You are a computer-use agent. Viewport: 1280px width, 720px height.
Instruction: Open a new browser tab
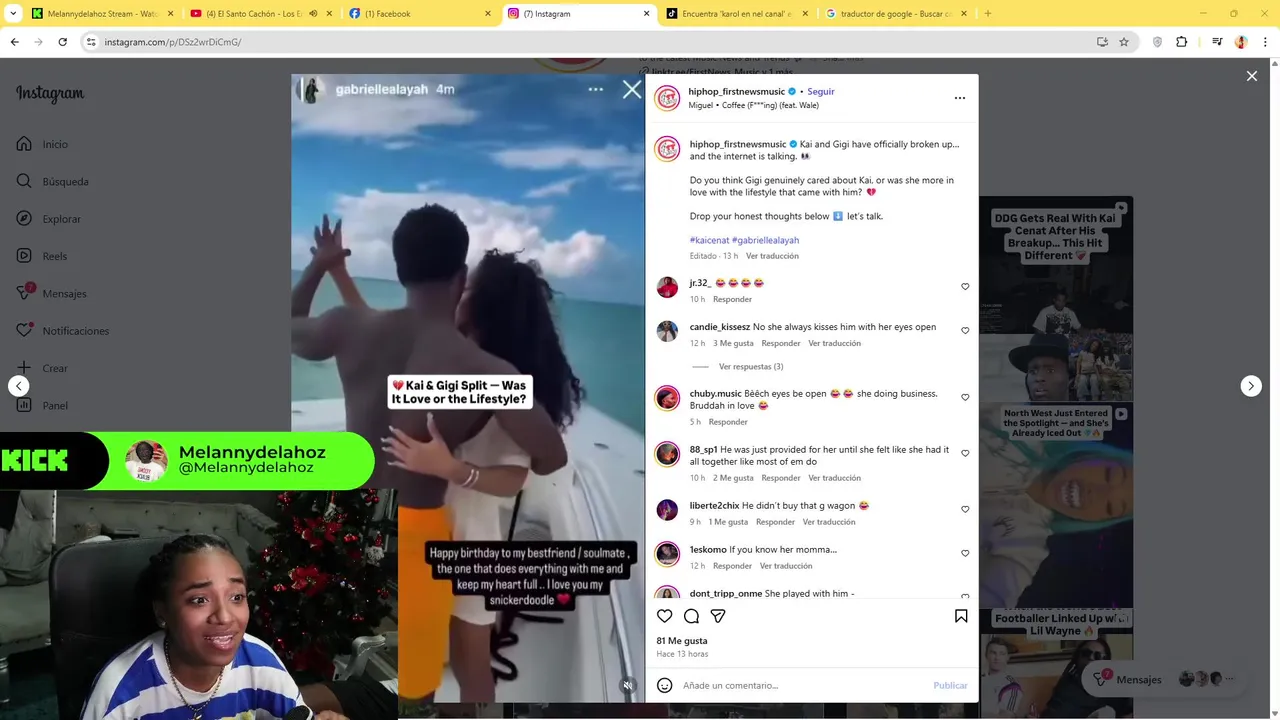(988, 14)
